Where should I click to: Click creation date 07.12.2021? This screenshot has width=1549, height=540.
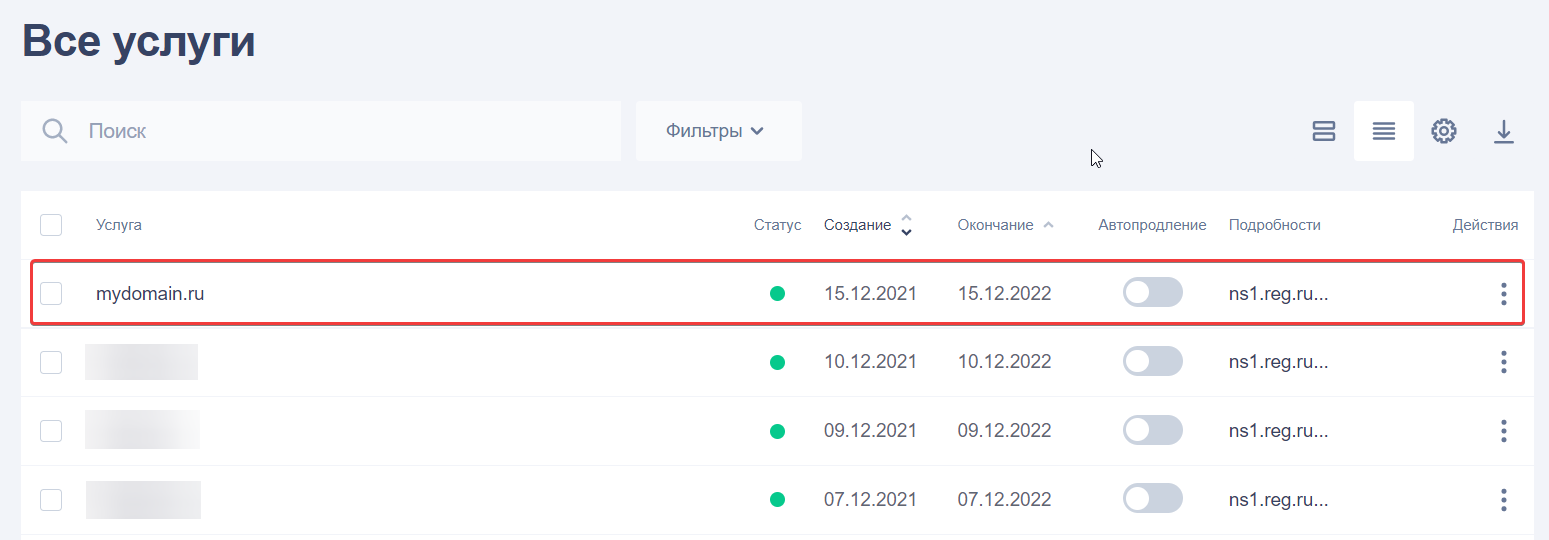(x=870, y=499)
